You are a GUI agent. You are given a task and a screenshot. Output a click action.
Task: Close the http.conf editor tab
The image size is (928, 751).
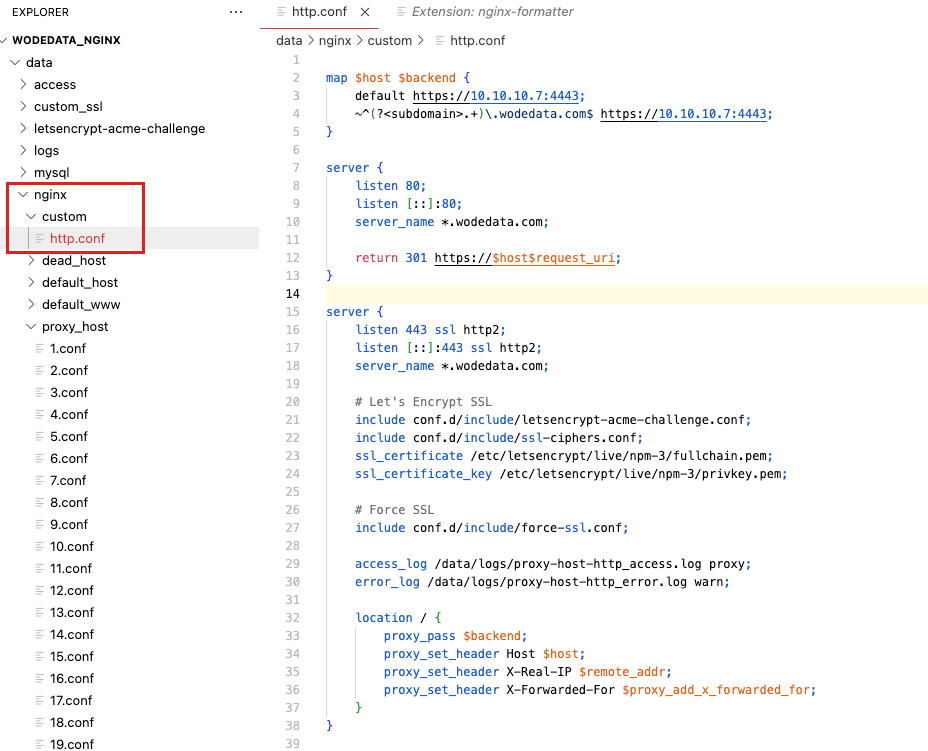(365, 12)
